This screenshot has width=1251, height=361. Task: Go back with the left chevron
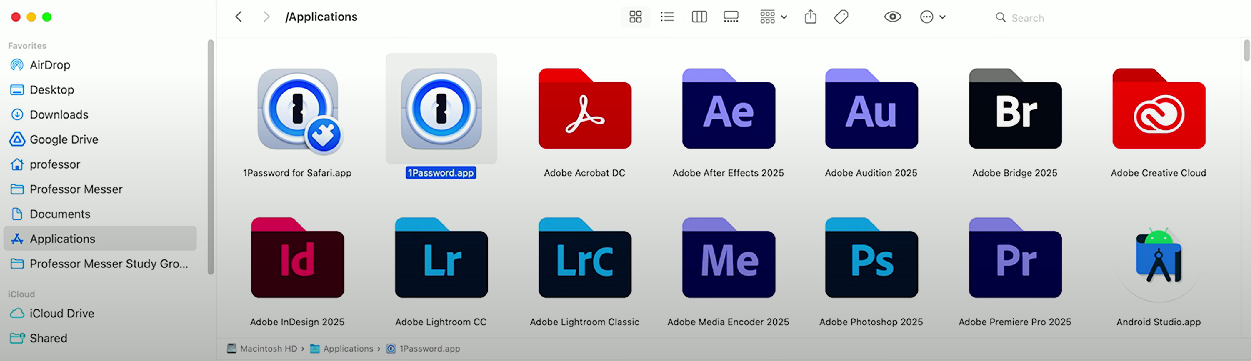238,17
